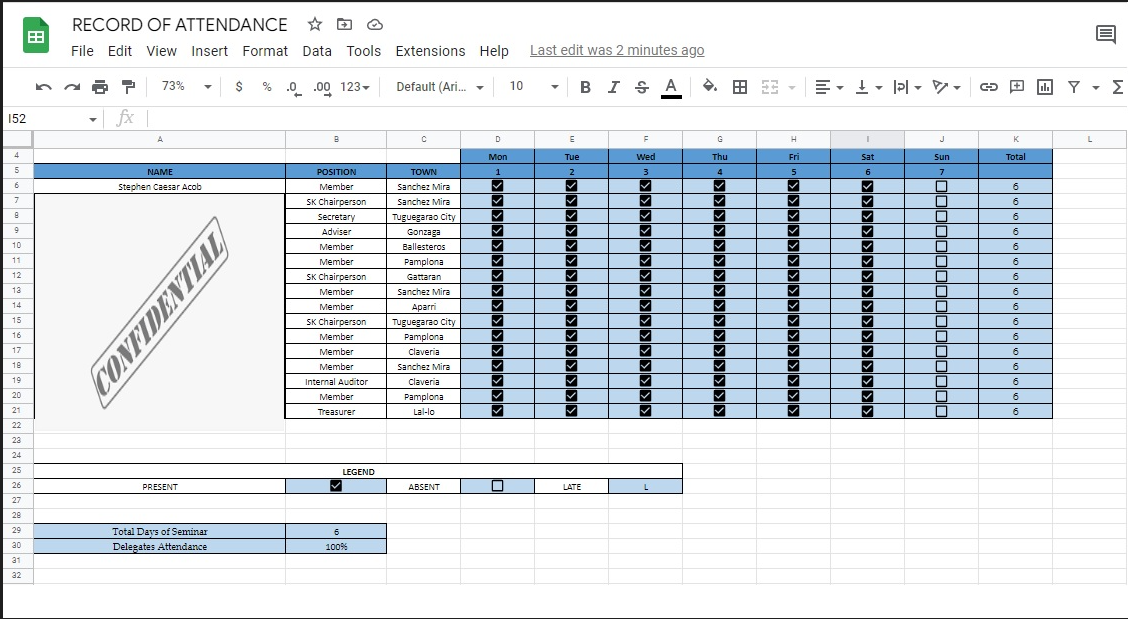1128x619 pixels.
Task: Check cloud save status icon
Action: [374, 24]
